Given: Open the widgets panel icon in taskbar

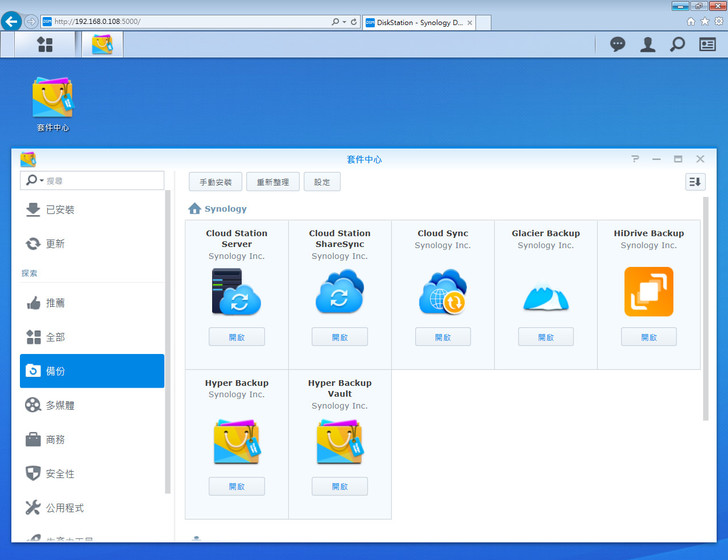Looking at the screenshot, I should click(x=707, y=44).
